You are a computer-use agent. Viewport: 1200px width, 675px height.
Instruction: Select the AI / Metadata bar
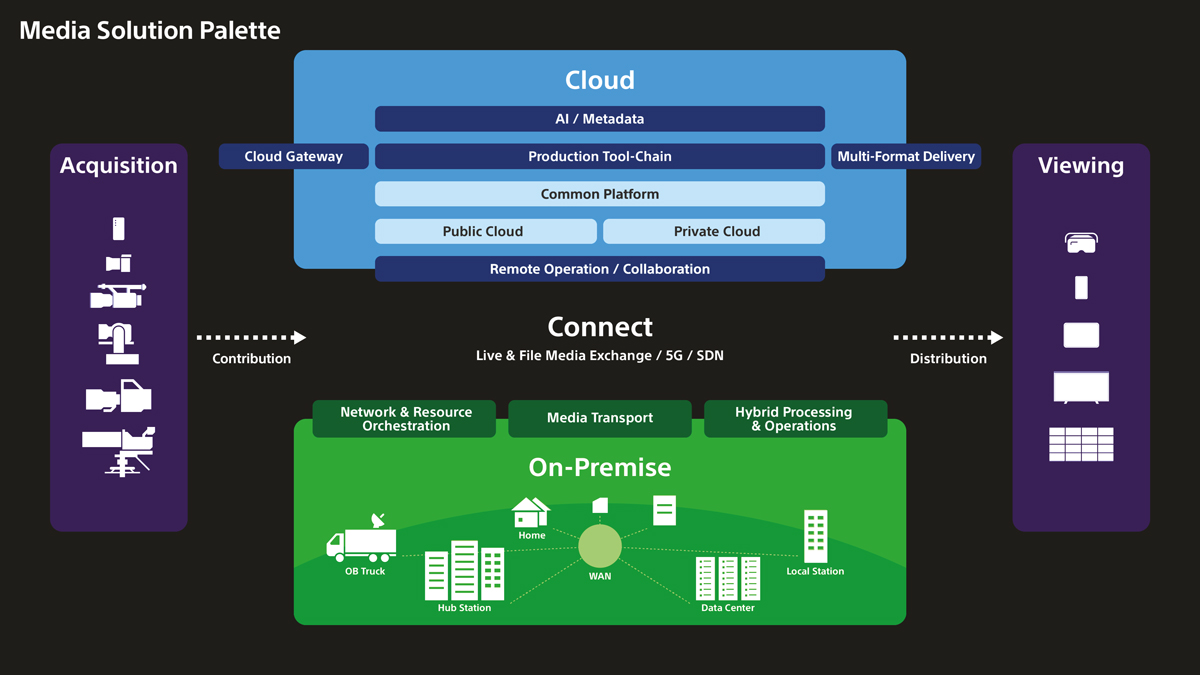click(x=600, y=118)
